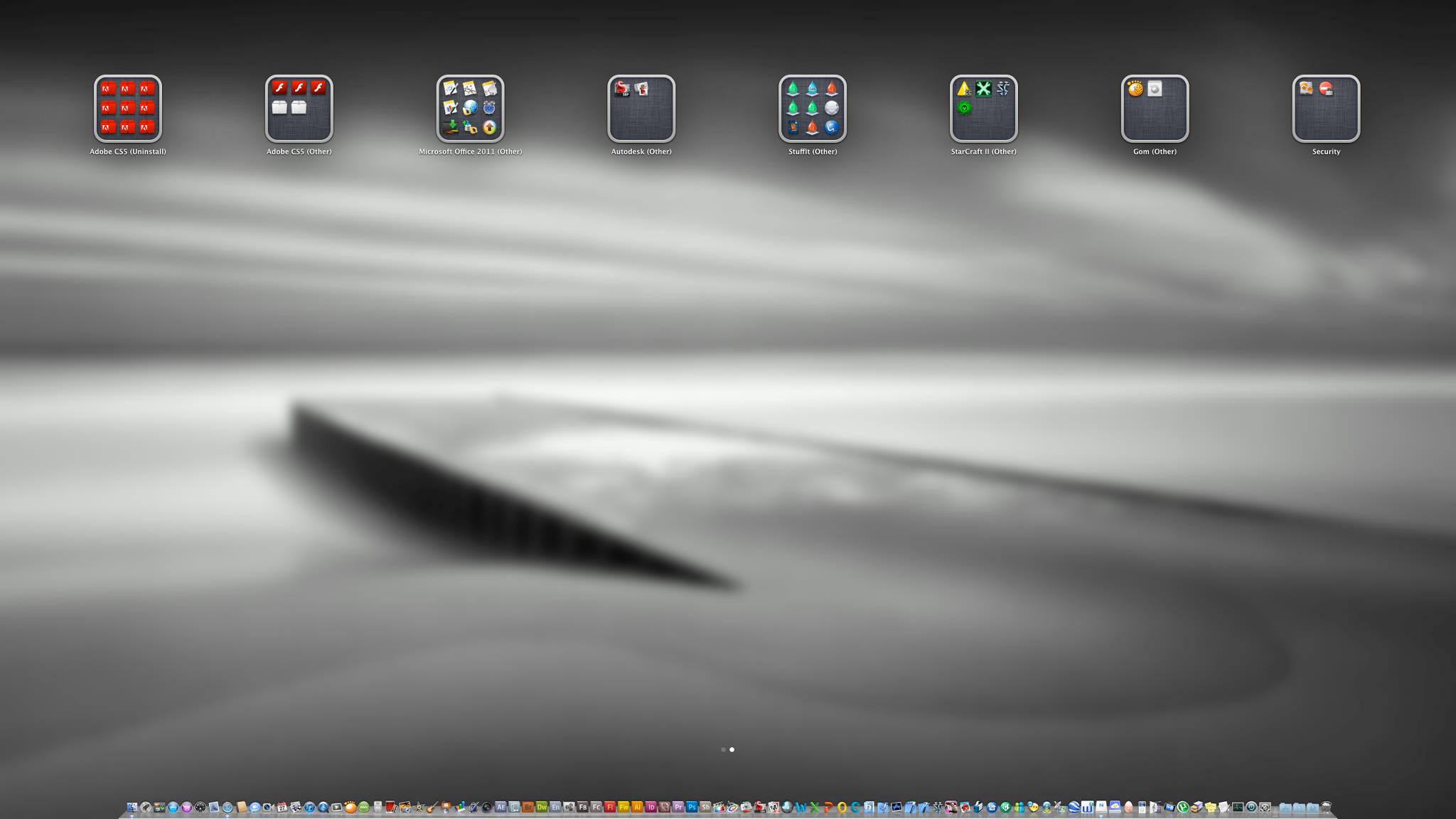Open the Adobe CS5 (Other) folder
The image size is (1456, 819).
[x=299, y=109]
